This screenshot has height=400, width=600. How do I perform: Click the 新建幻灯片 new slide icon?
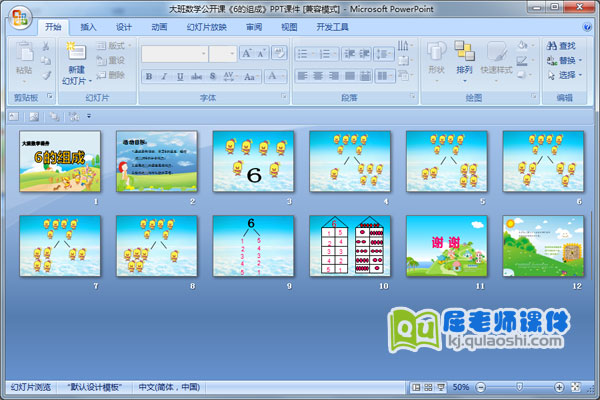76,51
